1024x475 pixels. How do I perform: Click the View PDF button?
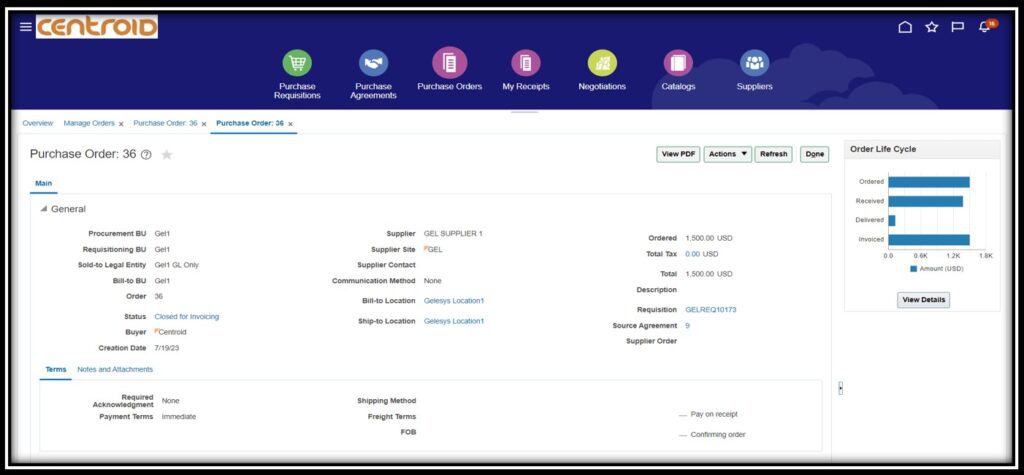(x=678, y=154)
